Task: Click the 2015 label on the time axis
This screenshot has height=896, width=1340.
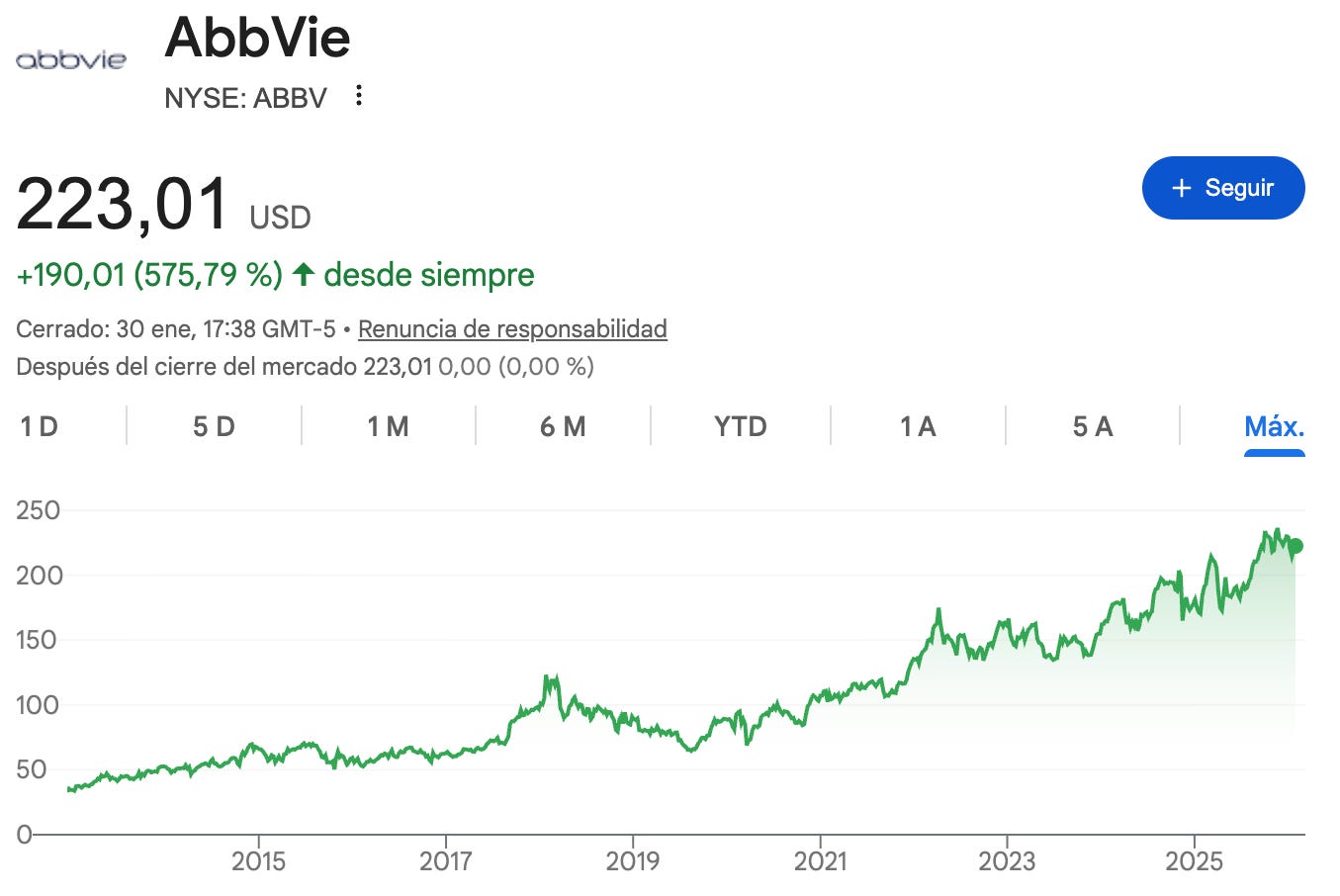Action: (x=259, y=861)
